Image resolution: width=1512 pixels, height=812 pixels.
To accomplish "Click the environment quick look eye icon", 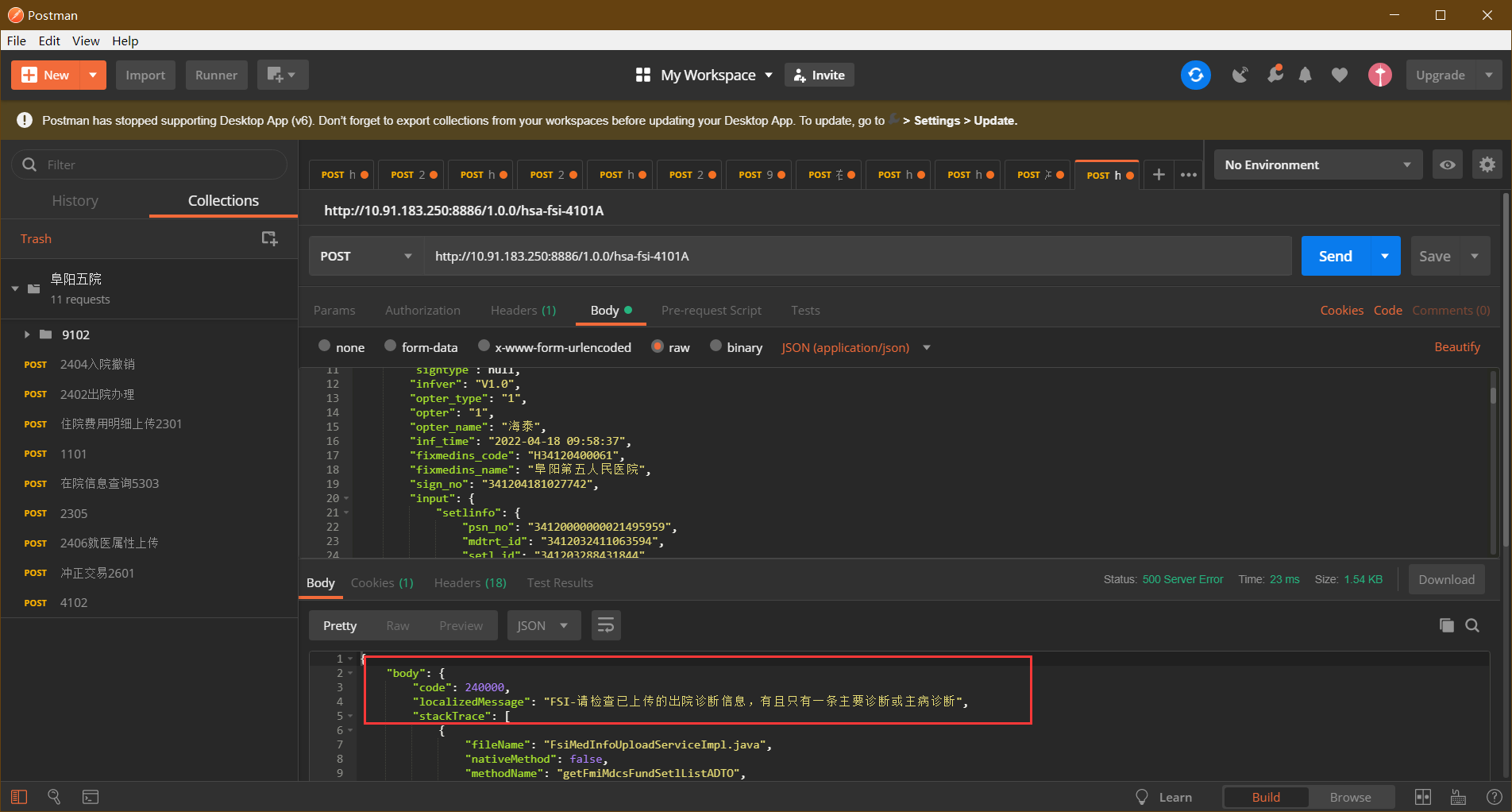I will (1448, 165).
